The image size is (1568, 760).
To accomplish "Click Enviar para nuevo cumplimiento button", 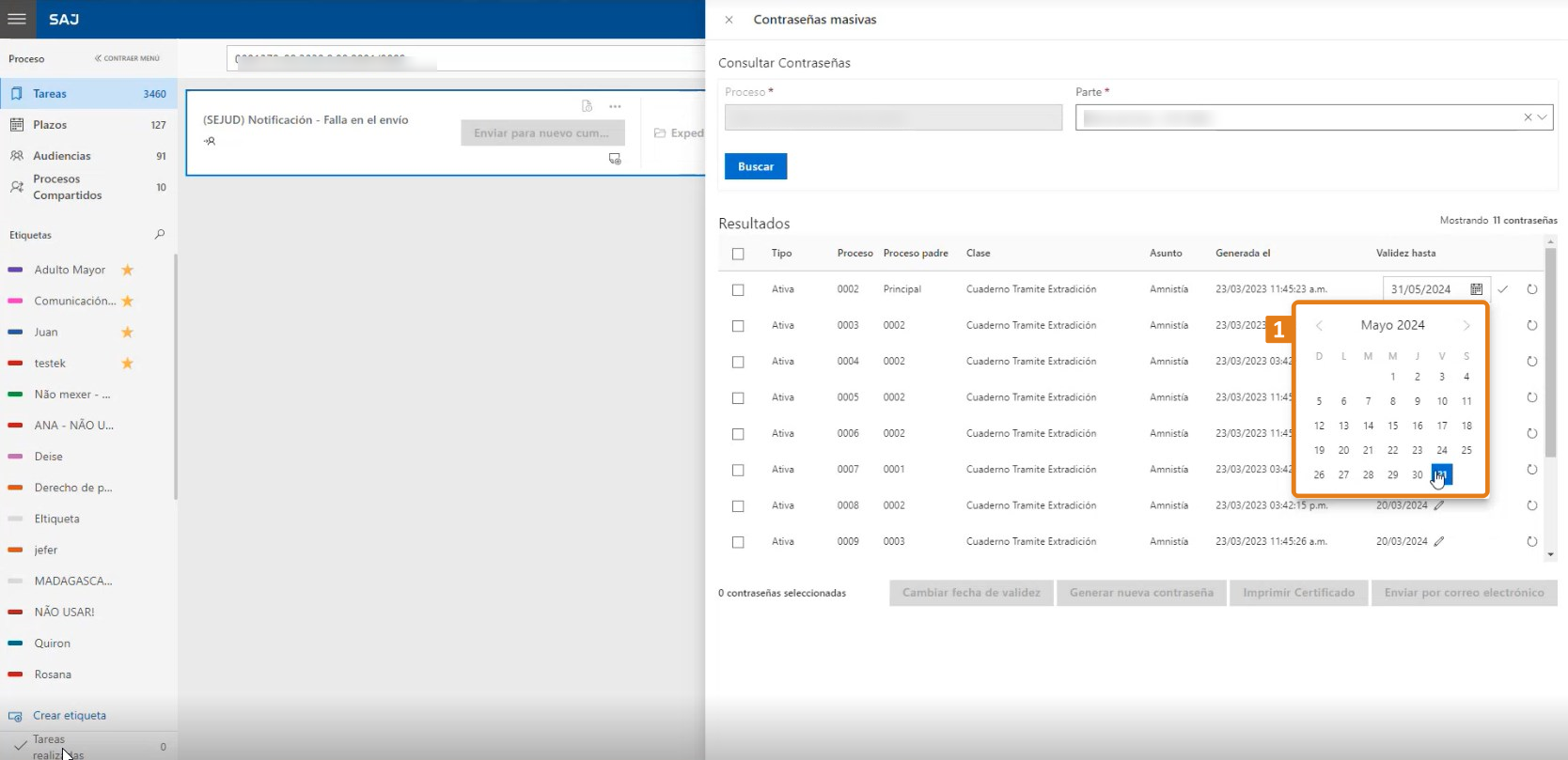I will (x=542, y=132).
